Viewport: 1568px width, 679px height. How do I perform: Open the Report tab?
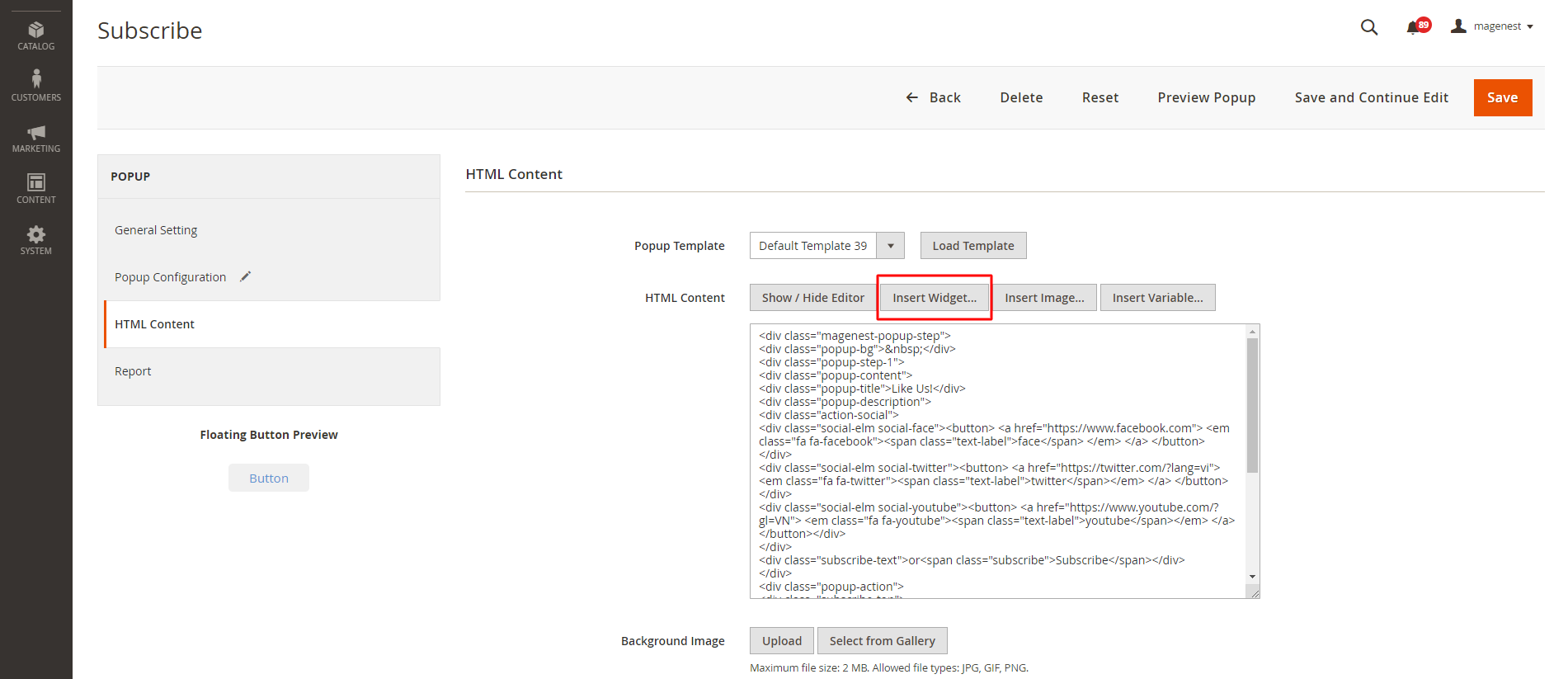click(133, 371)
